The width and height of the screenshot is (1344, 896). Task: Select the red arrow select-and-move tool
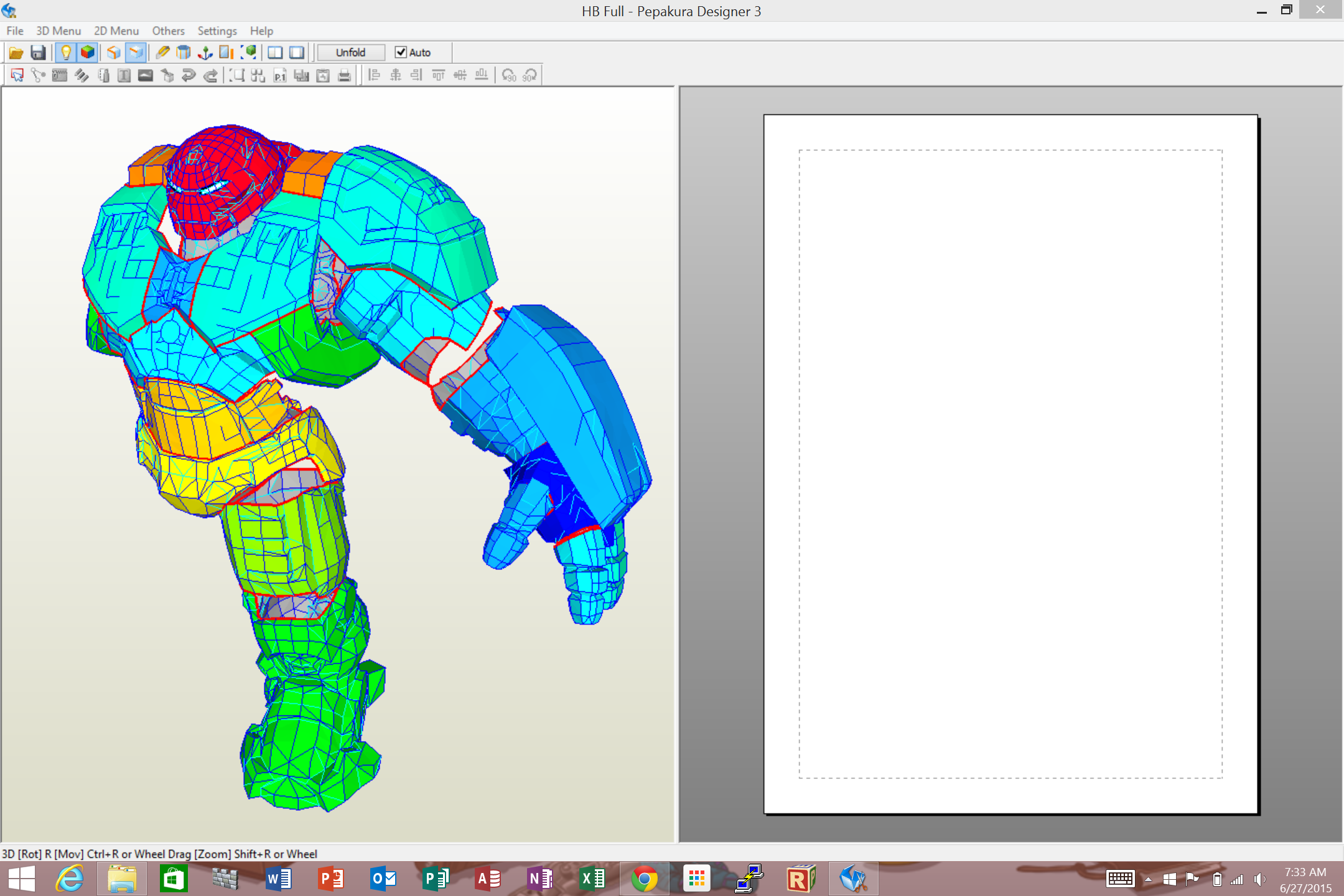[17, 75]
